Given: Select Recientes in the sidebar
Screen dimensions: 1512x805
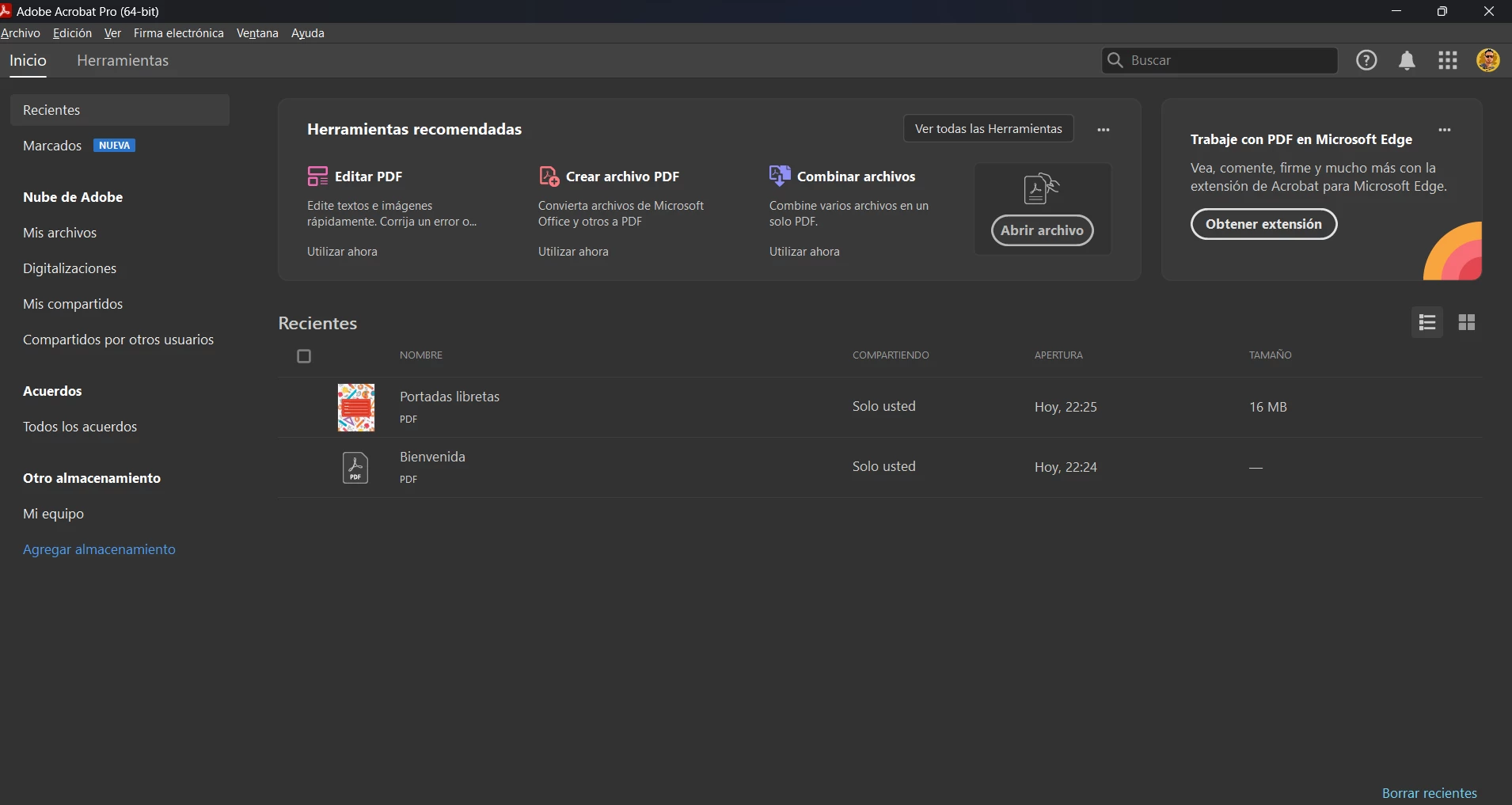Looking at the screenshot, I should coord(120,110).
